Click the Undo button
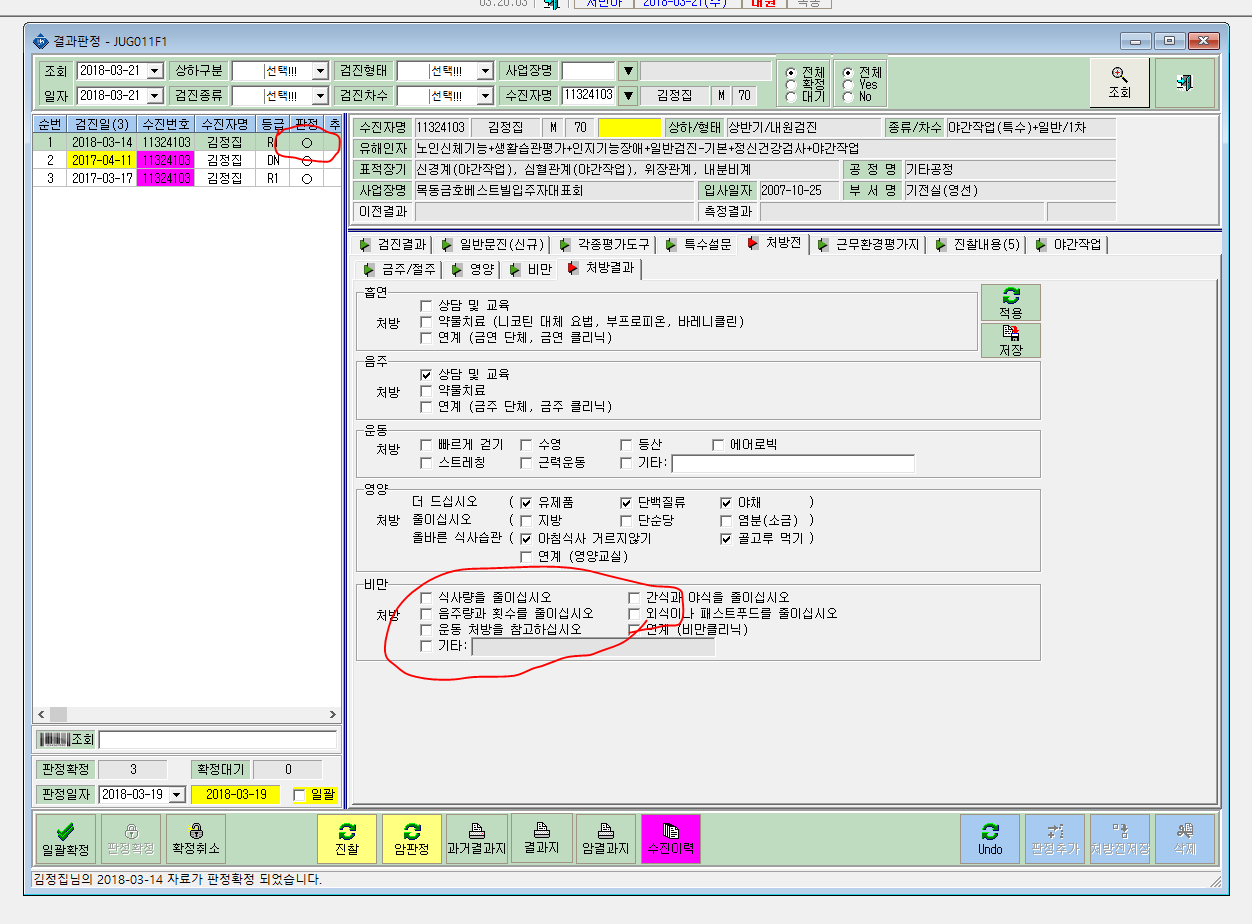The width and height of the screenshot is (1252, 924). click(990, 839)
